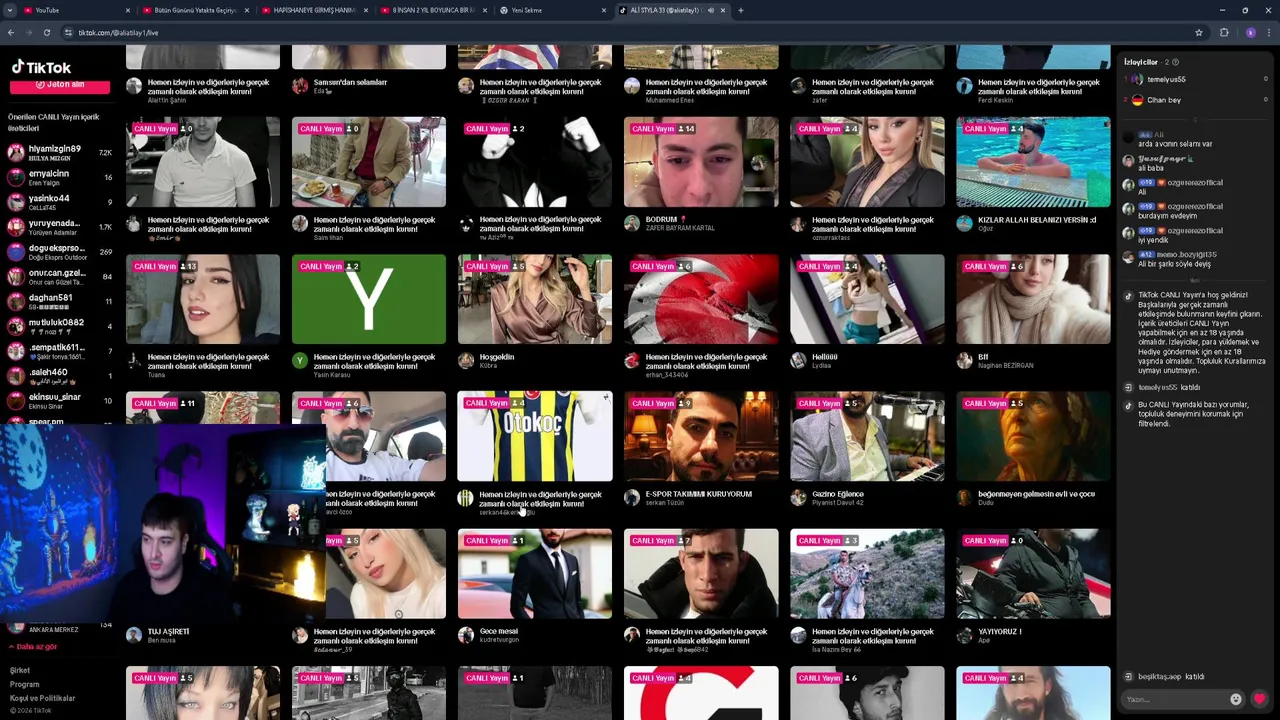Open the Bff live stream thumbnail
Viewport: 1280px width, 720px height.
pyautogui.click(x=1033, y=299)
